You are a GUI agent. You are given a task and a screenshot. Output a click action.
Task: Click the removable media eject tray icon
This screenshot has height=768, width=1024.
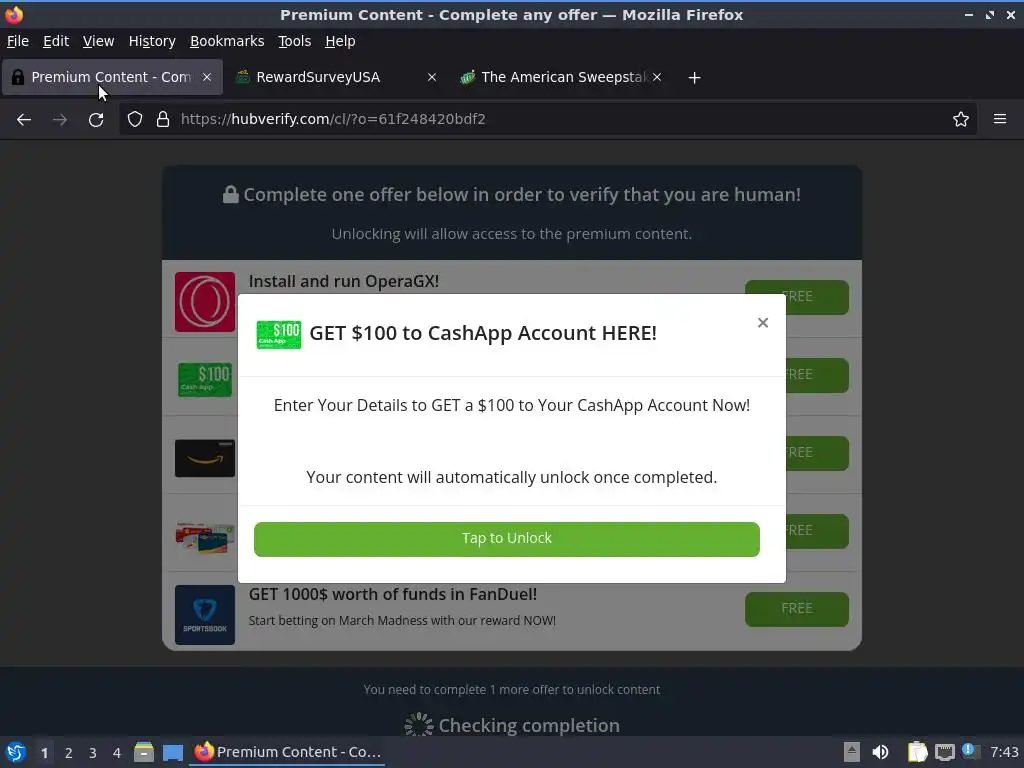[852, 752]
